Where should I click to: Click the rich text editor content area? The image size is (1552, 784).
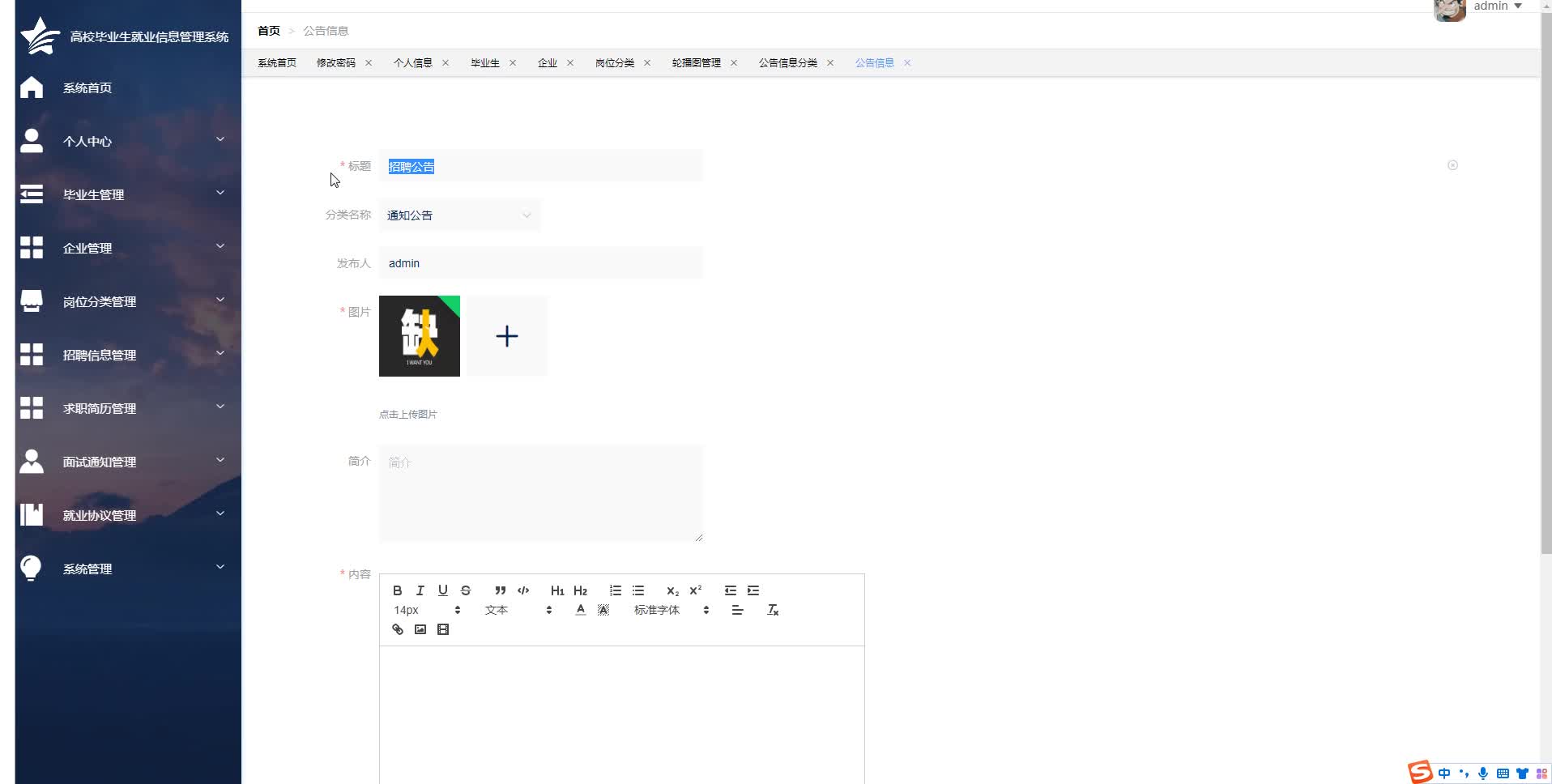click(x=621, y=715)
